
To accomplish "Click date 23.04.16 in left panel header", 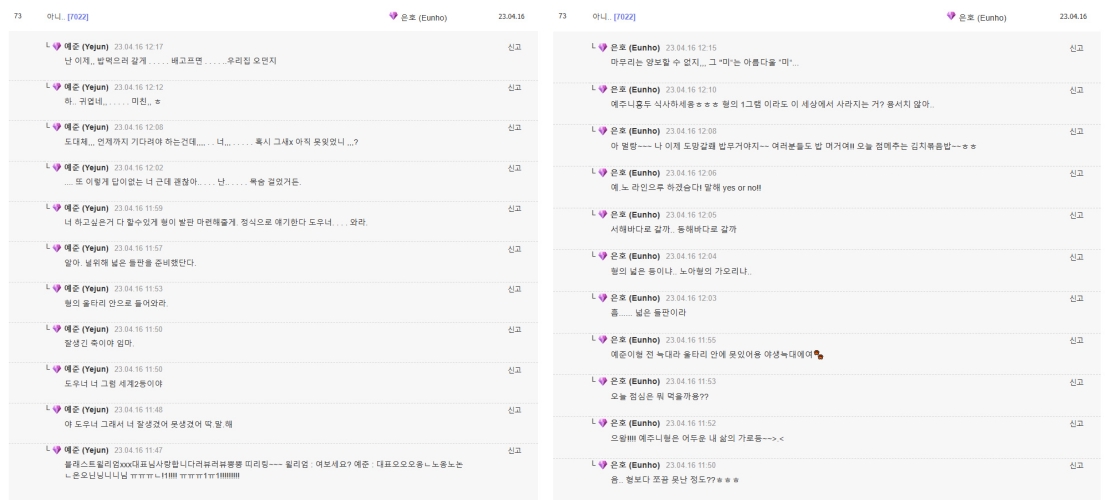I will point(511,16).
